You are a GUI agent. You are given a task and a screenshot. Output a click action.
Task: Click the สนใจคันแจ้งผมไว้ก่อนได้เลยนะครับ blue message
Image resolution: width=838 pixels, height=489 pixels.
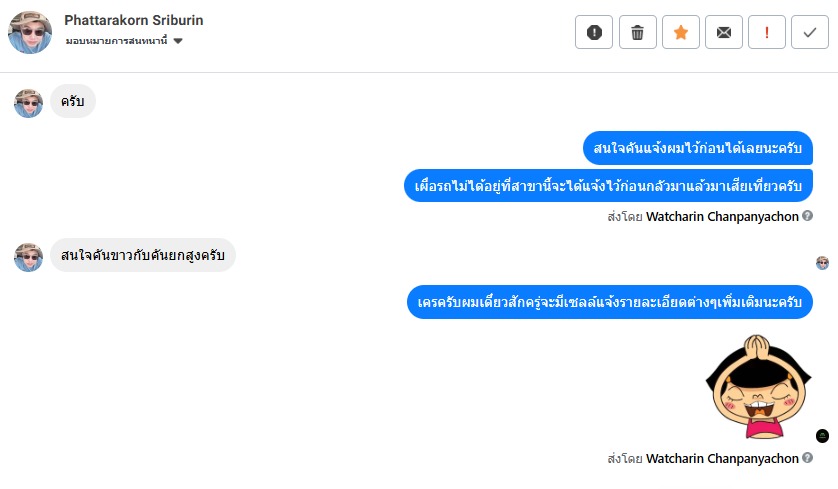pos(698,150)
